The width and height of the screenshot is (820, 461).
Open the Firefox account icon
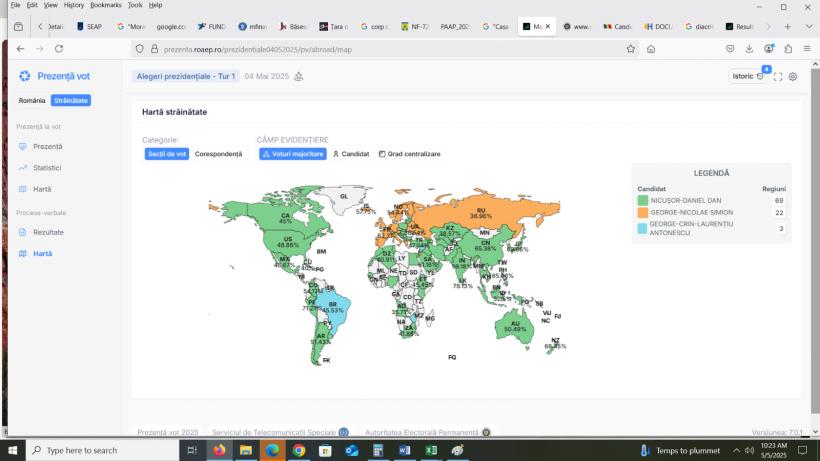769,49
